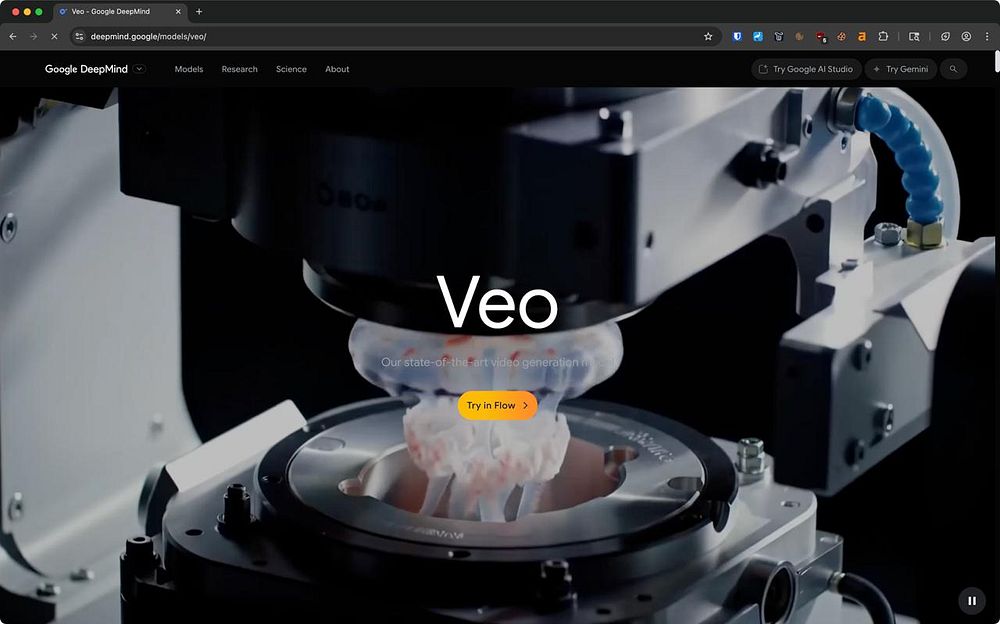Open the bucket-shaped extension icon
Viewport: 1000px width, 624px height.
coord(779,36)
